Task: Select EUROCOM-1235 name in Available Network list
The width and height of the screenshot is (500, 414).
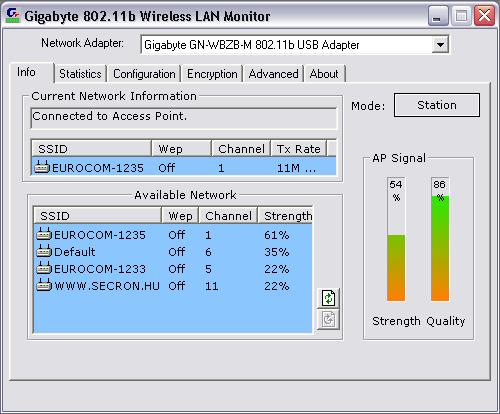Action: (x=100, y=235)
